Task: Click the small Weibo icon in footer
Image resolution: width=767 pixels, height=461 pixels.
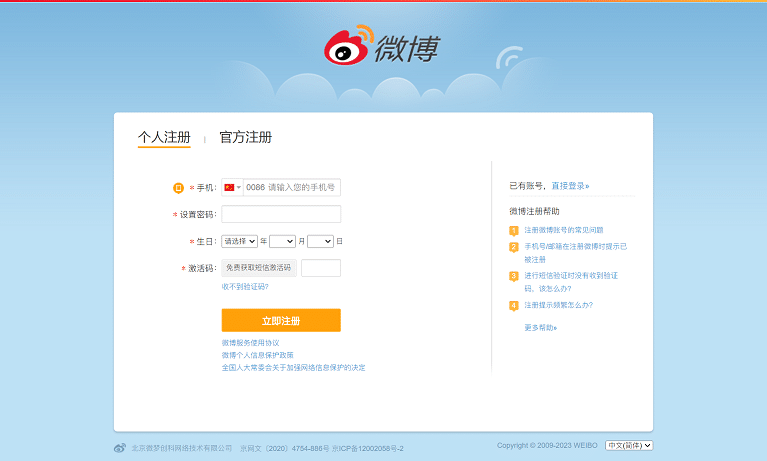Action: tap(120, 447)
